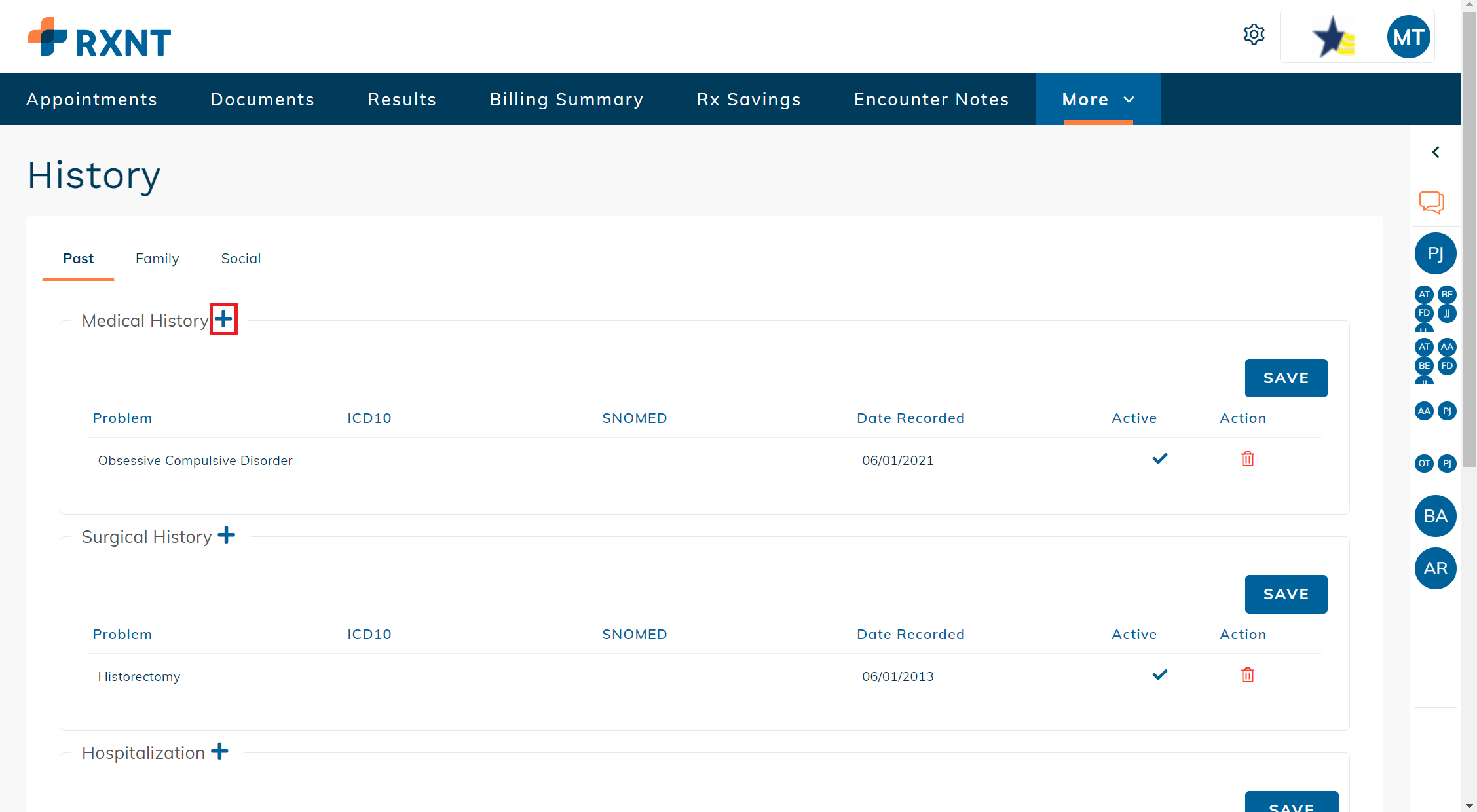View the Billing Summary
Image resolution: width=1477 pixels, height=812 pixels.
[x=567, y=100]
